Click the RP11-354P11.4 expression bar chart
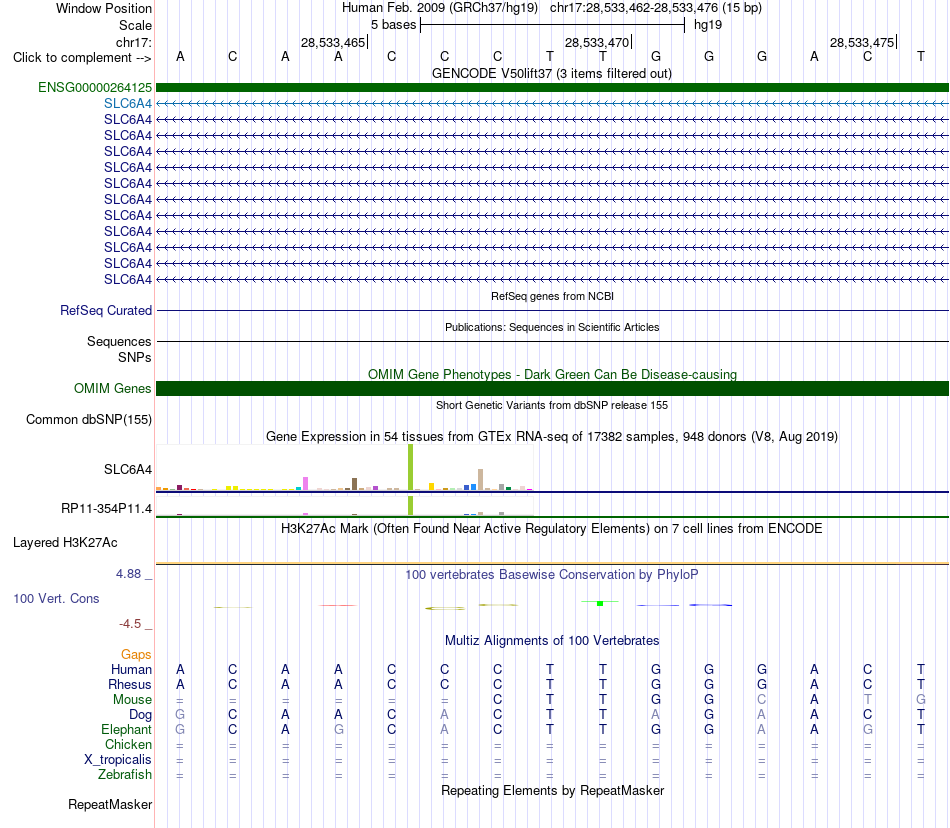The image size is (950, 828). [x=344, y=506]
